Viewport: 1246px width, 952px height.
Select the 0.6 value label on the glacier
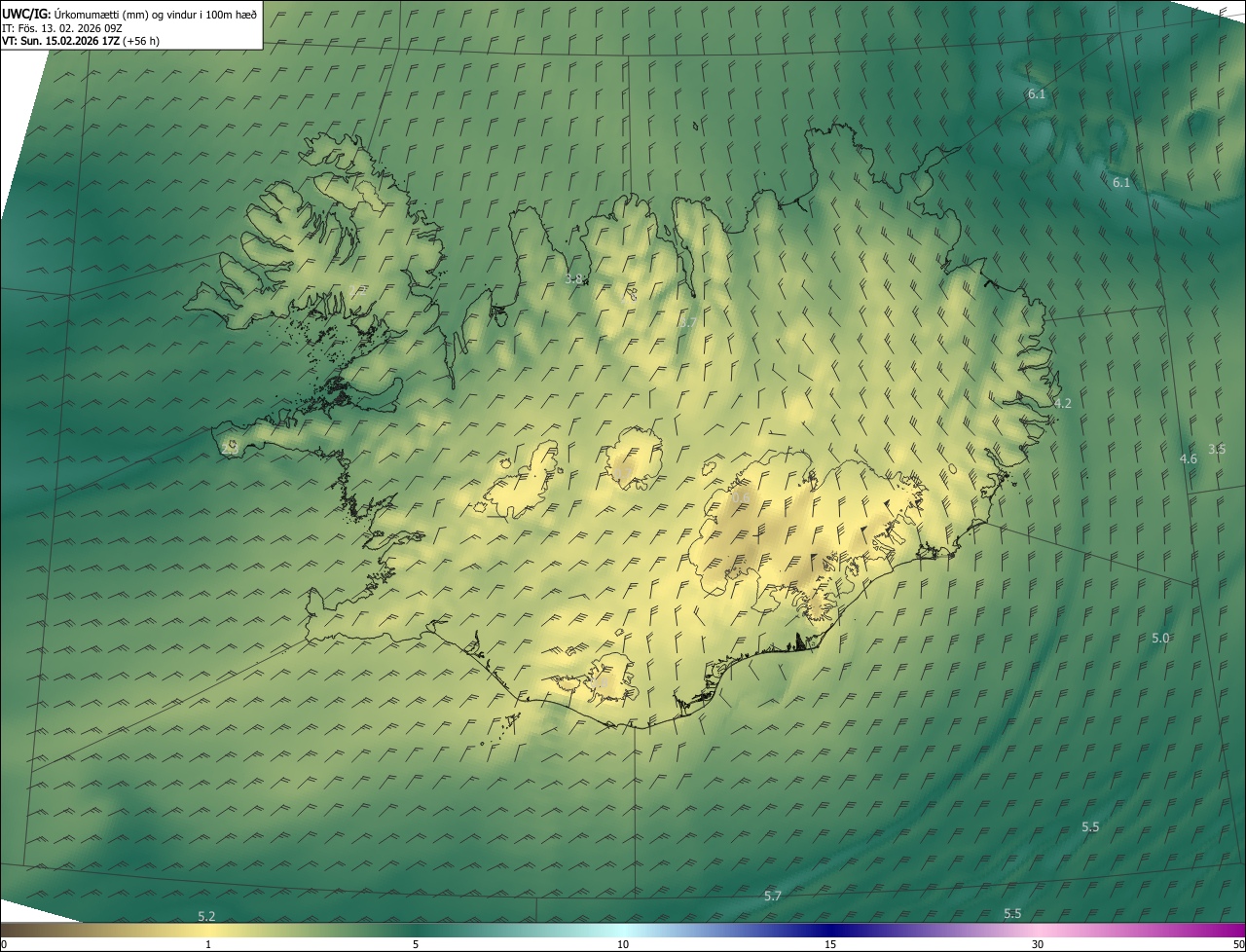point(740,497)
